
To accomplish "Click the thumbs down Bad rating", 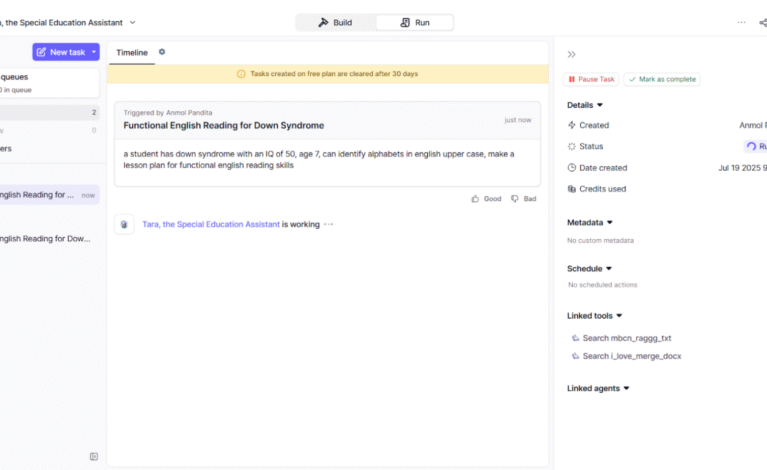I will tap(523, 199).
